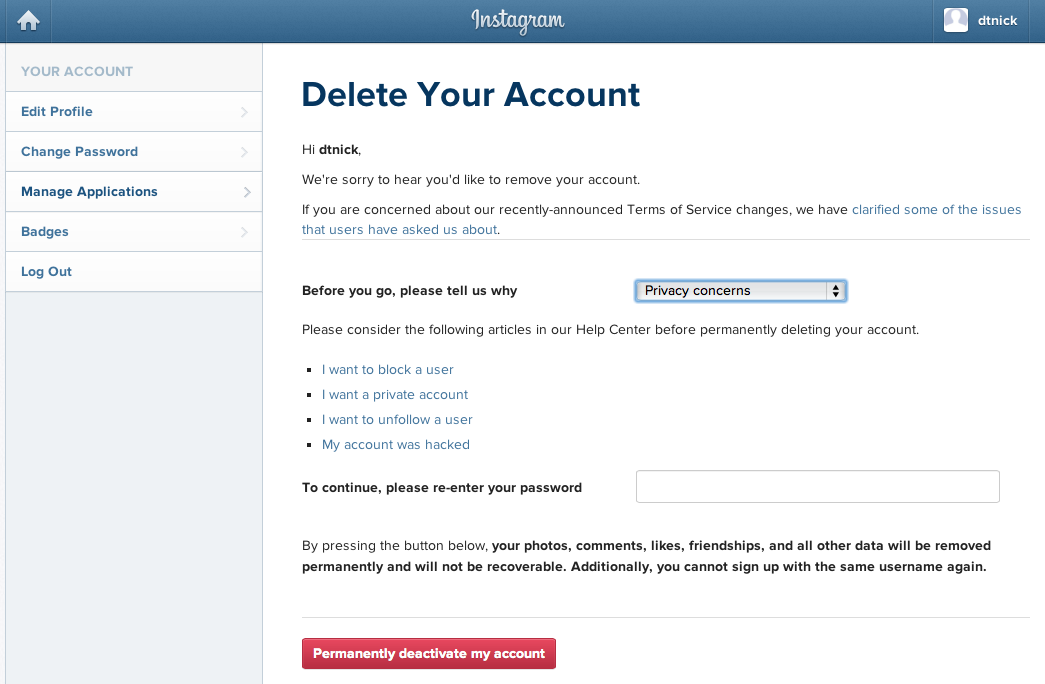The width and height of the screenshot is (1045, 684).
Task: Select the chevron next to Edit Profile
Action: tap(247, 111)
